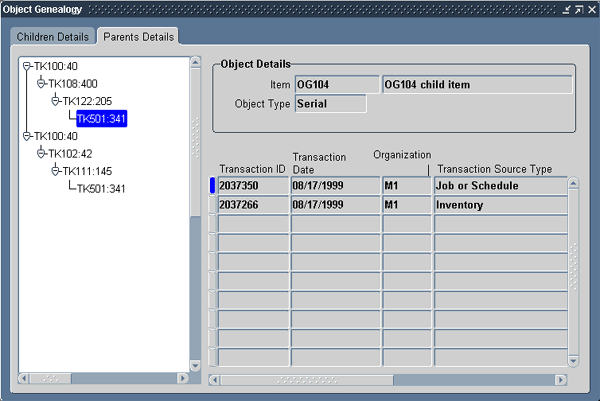Switch to the Children Details tab
The height and width of the screenshot is (401, 600).
[52, 37]
